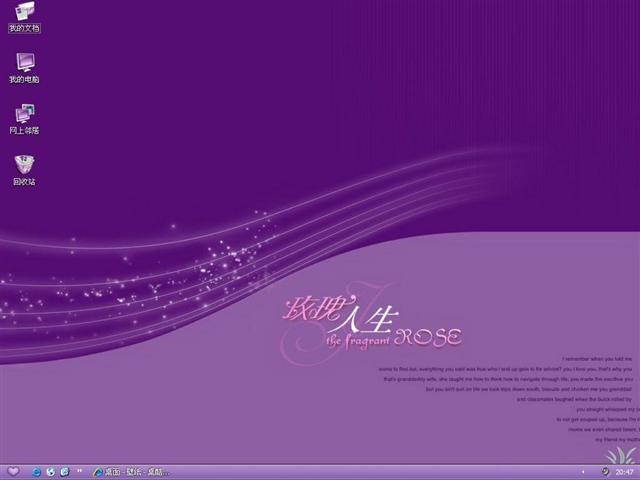Screen dimensions: 640x480
Task: Click the 我的电脑 label text
Action: tap(24, 79)
